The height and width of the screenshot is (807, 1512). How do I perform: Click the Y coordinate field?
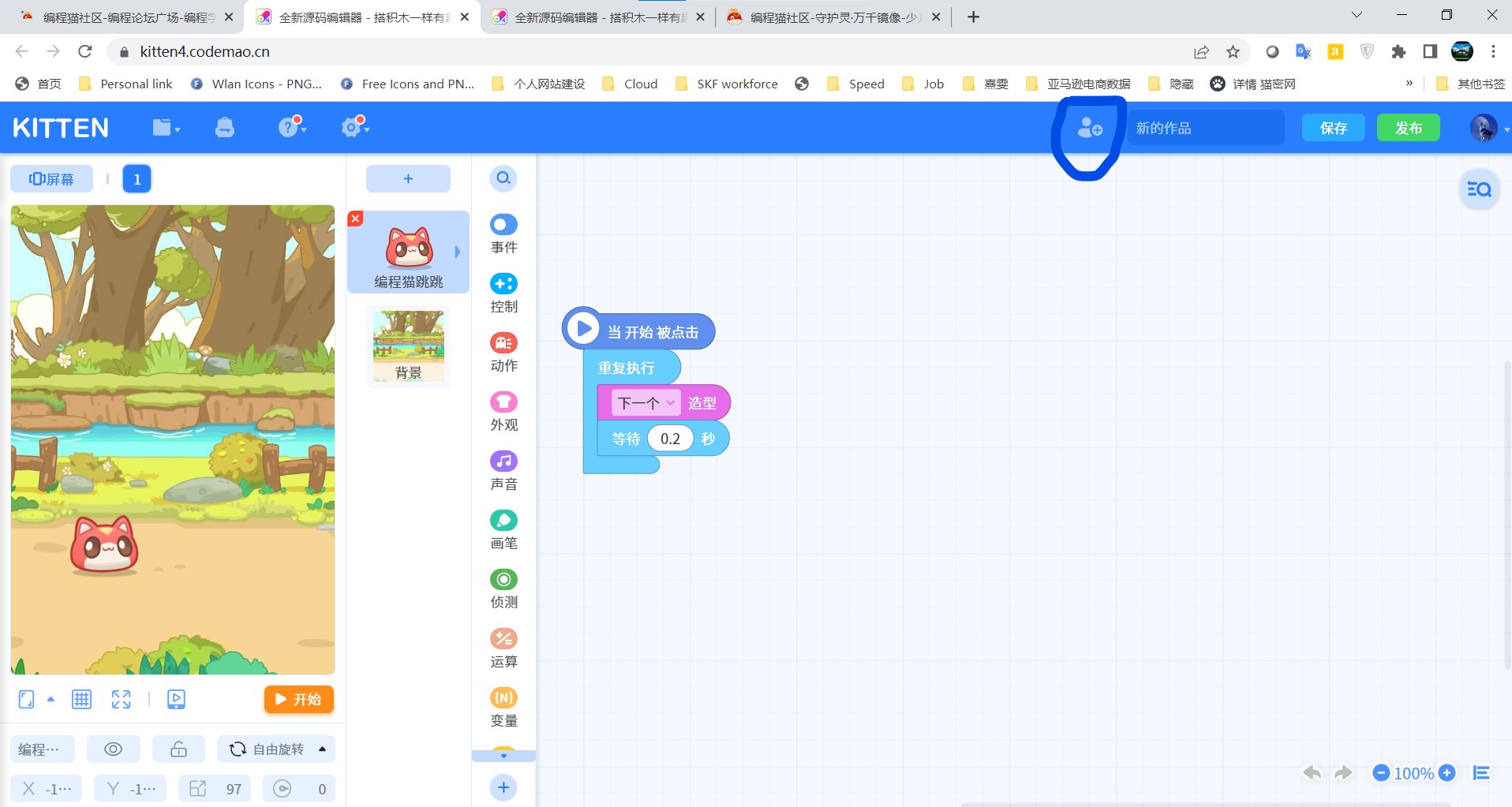coord(130,789)
